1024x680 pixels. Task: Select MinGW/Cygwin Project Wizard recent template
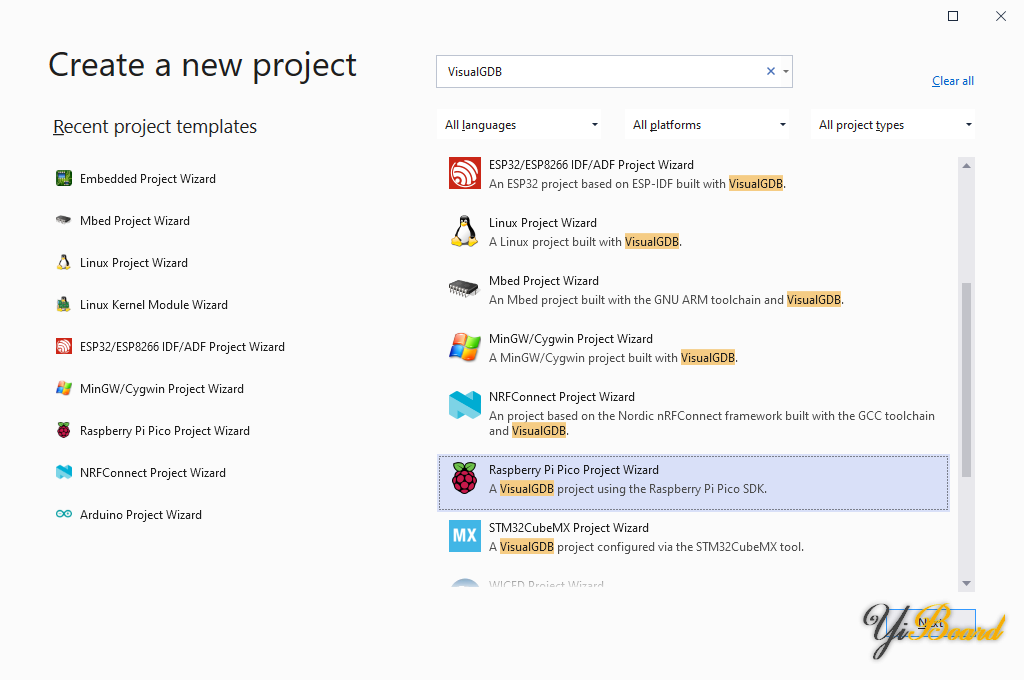(x=162, y=389)
